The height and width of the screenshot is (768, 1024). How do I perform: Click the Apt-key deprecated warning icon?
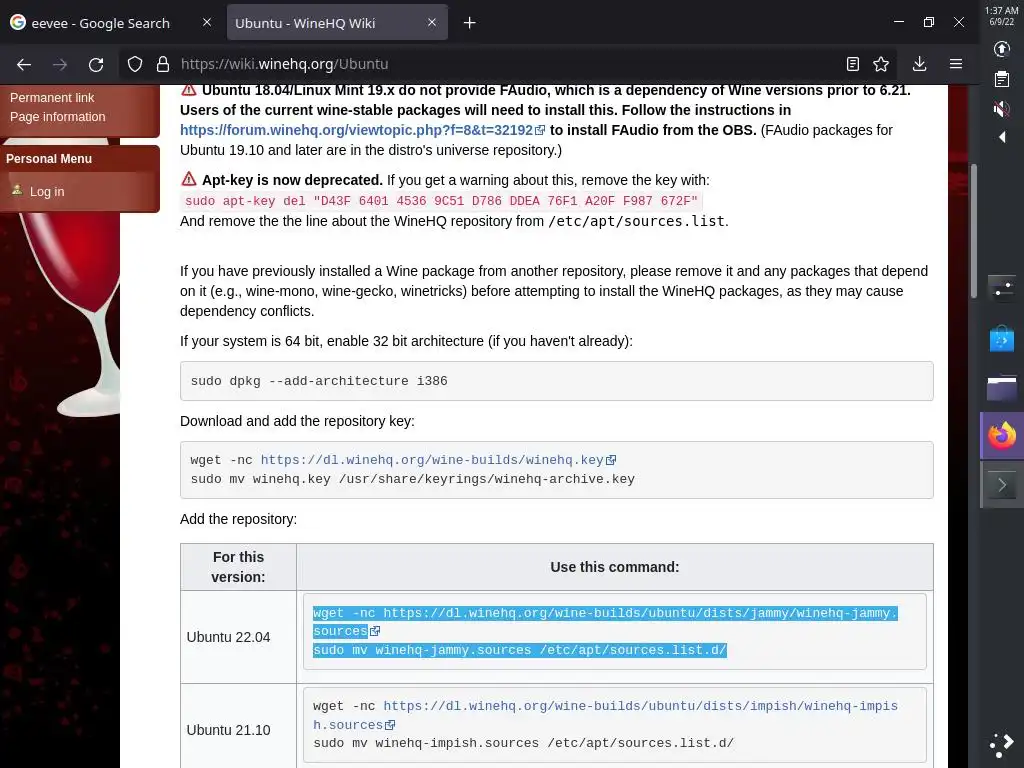tap(189, 179)
